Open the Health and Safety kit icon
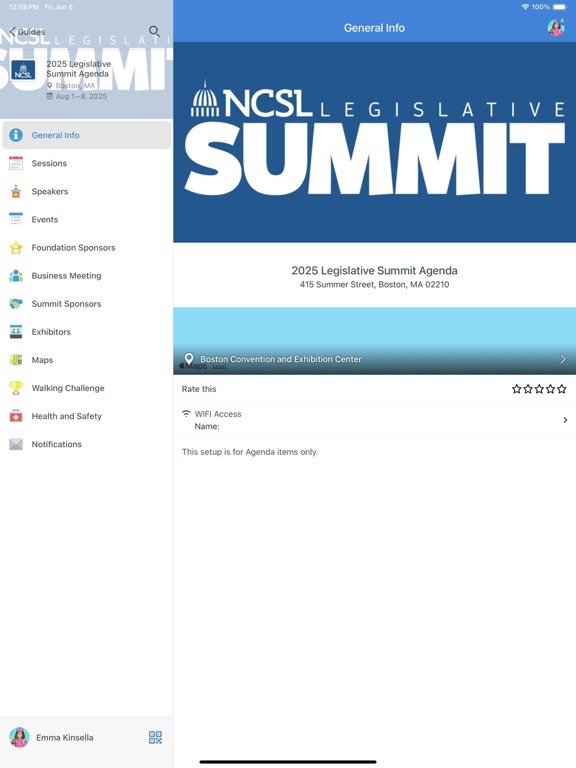 (x=16, y=416)
